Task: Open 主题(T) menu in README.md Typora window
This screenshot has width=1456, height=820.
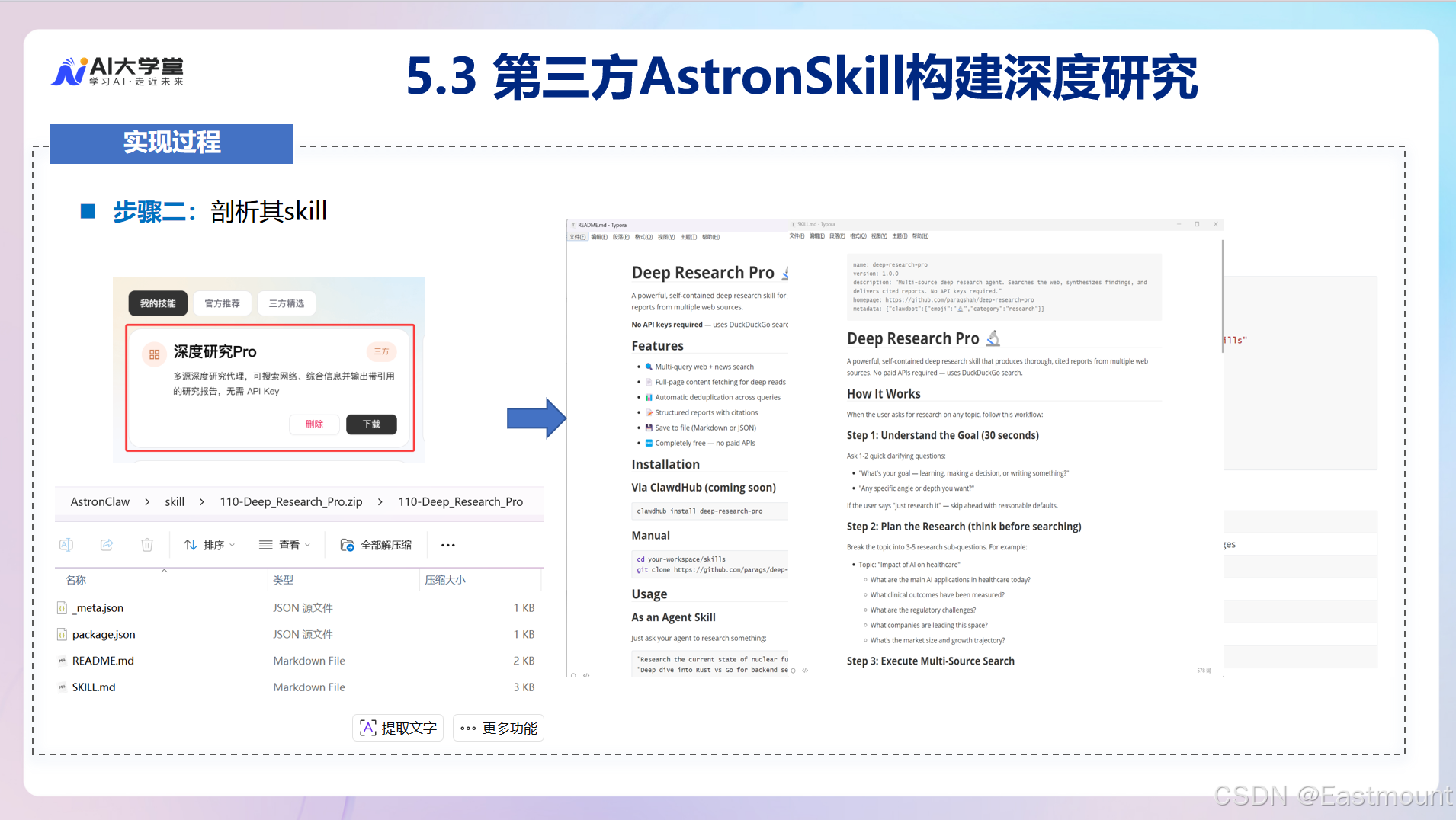Action: point(688,237)
